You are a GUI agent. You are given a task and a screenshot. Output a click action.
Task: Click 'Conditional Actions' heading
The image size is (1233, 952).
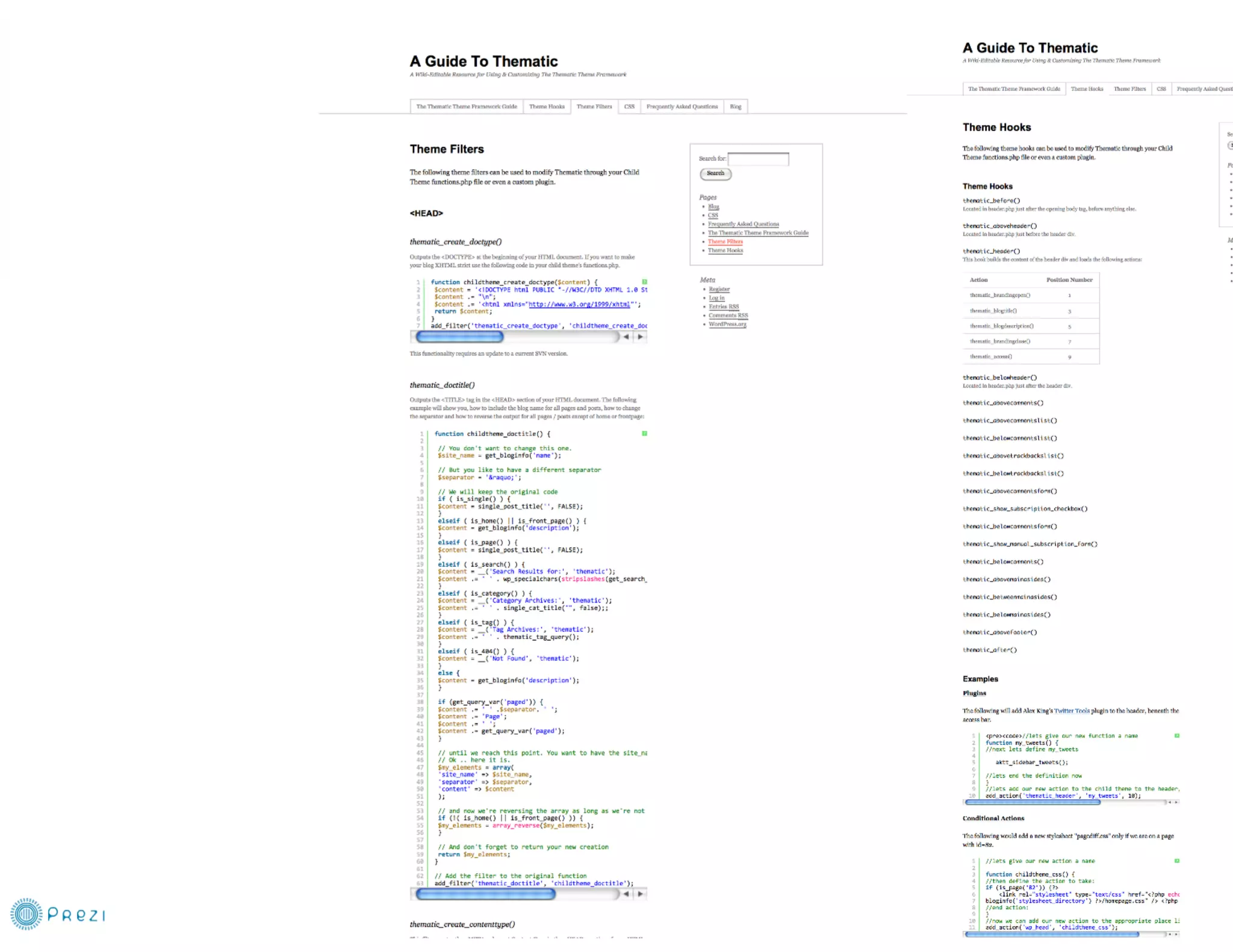point(993,818)
